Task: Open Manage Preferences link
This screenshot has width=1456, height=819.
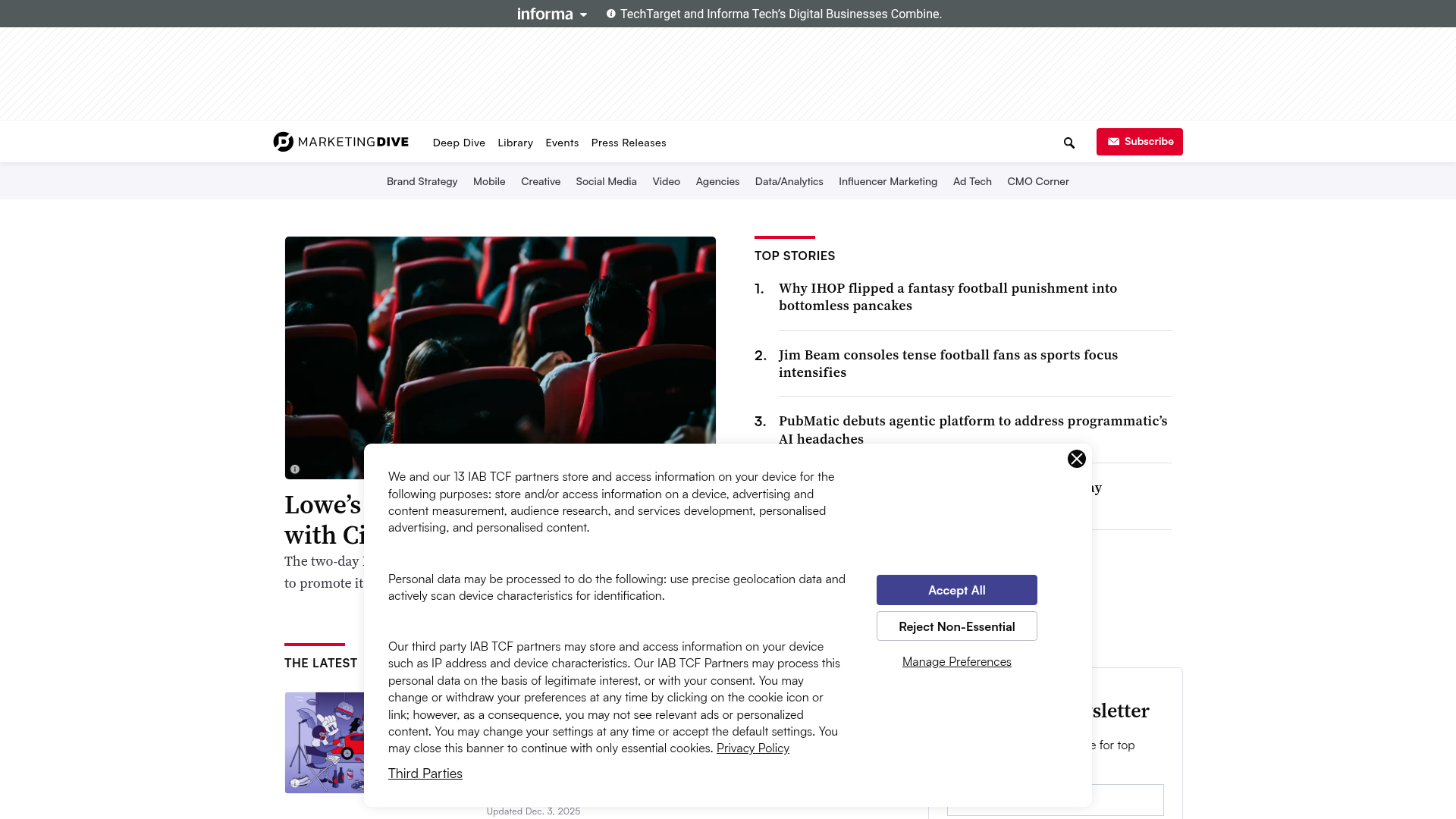Action: tap(957, 662)
